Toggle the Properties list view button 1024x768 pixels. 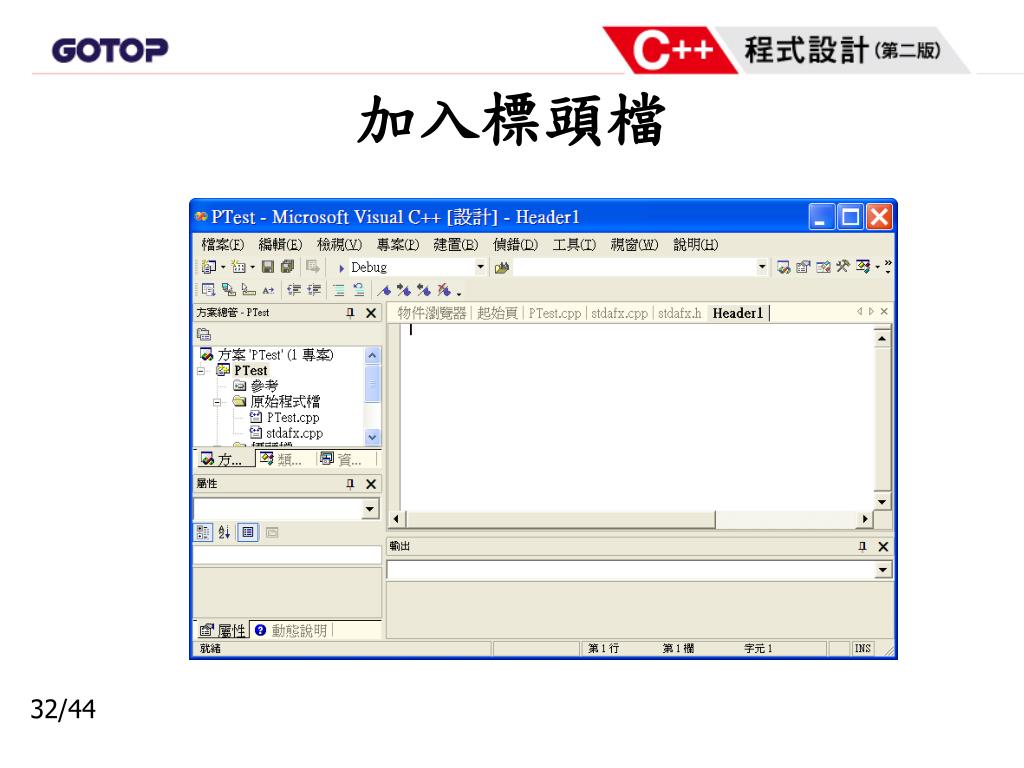click(248, 532)
